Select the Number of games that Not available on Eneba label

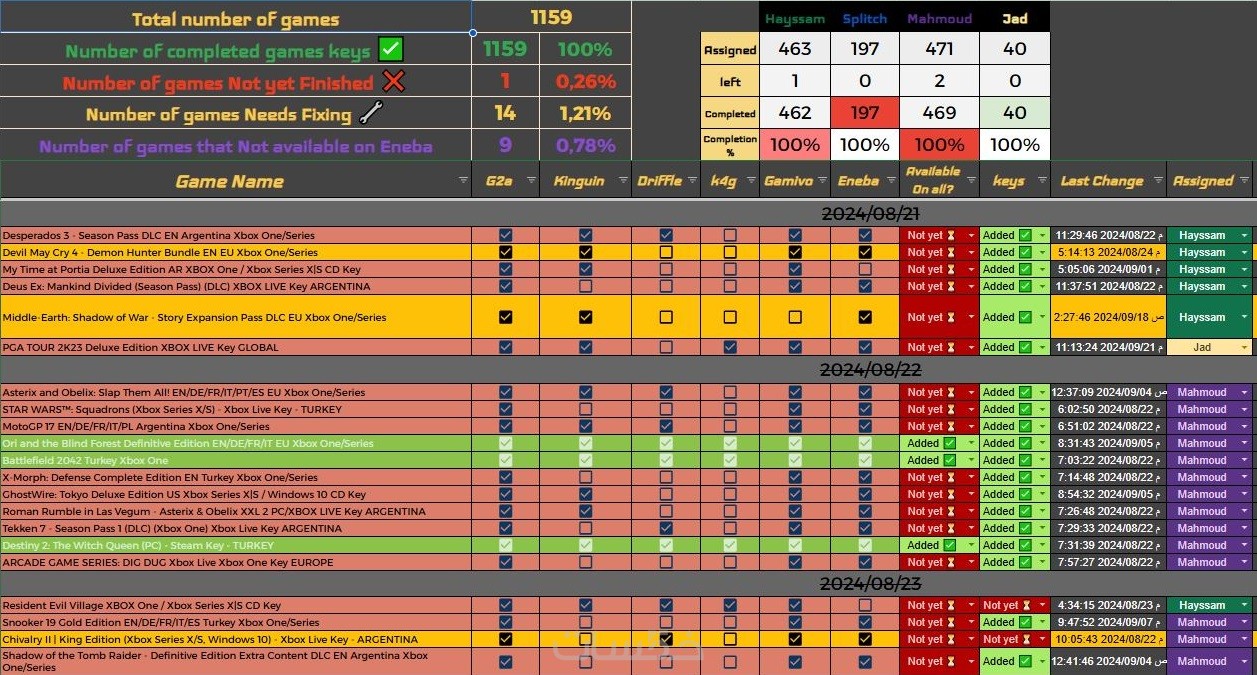pyautogui.click(x=236, y=146)
